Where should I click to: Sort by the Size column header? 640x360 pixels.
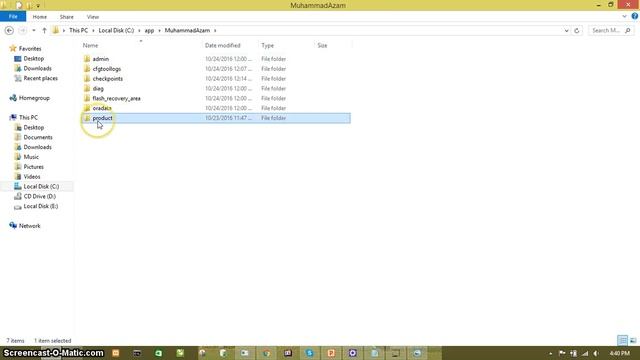[x=322, y=45]
